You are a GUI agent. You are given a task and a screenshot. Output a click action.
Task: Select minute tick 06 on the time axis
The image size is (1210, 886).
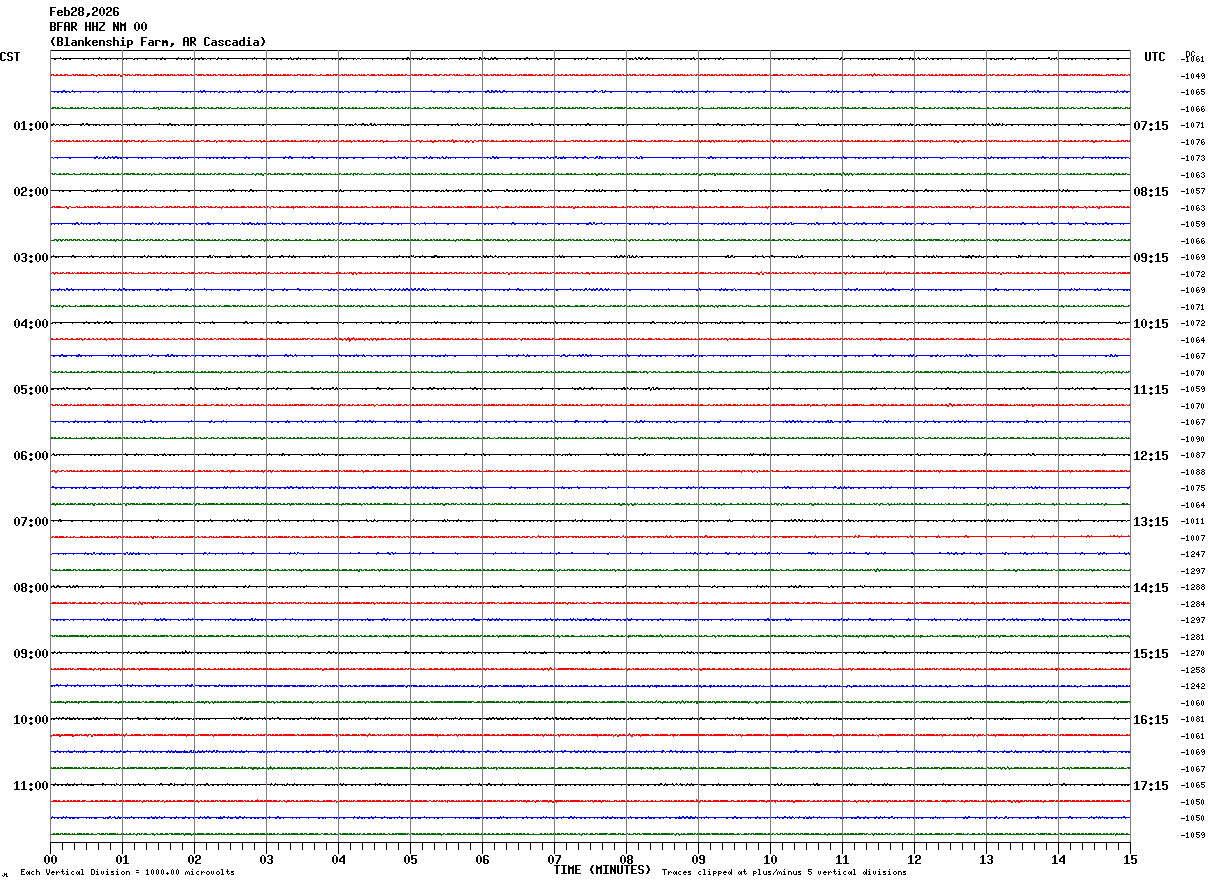(482, 859)
